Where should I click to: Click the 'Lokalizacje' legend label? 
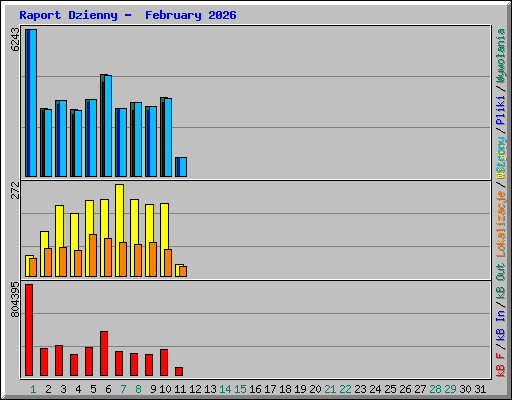(x=501, y=224)
